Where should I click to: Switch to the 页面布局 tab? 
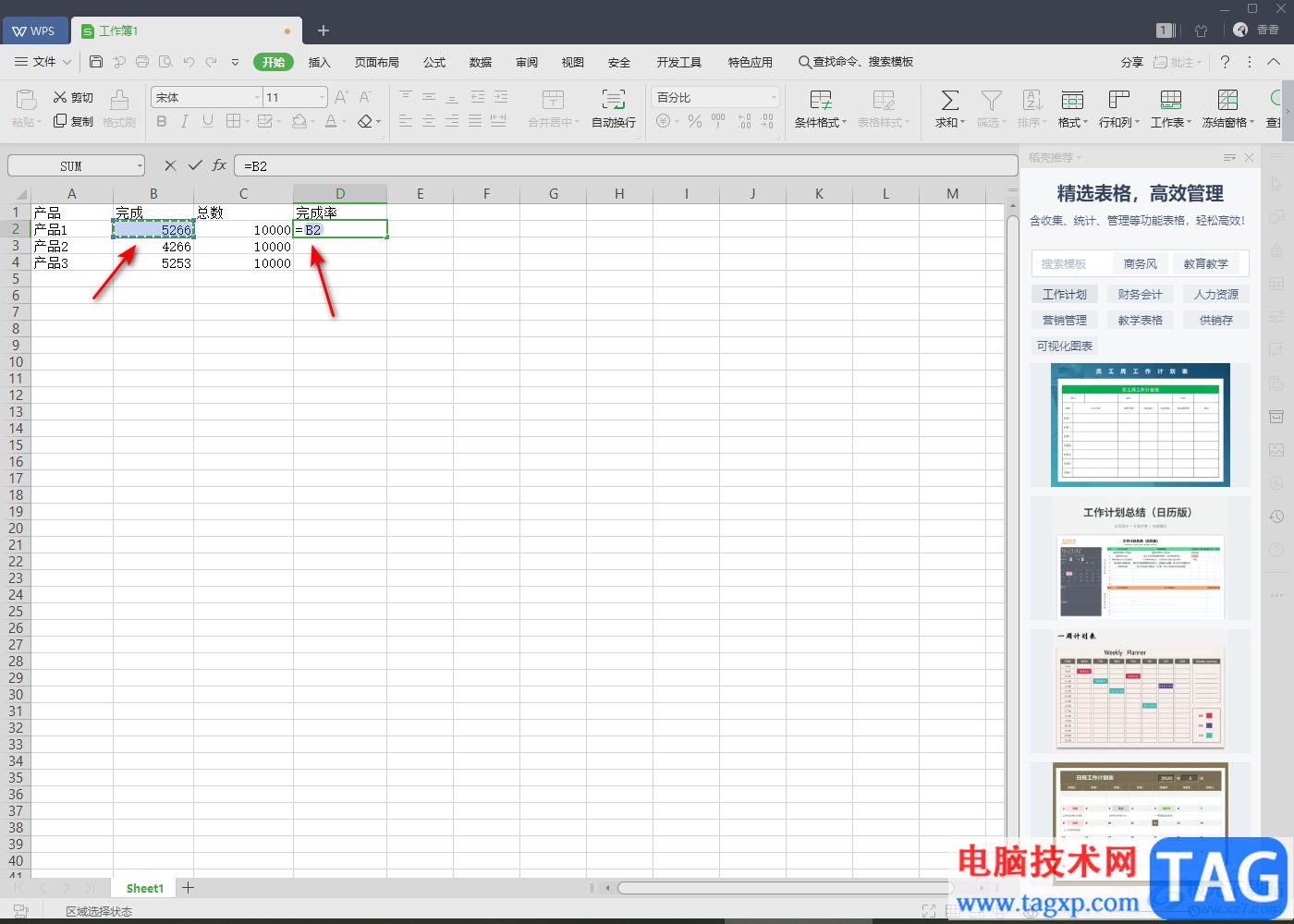[x=377, y=62]
